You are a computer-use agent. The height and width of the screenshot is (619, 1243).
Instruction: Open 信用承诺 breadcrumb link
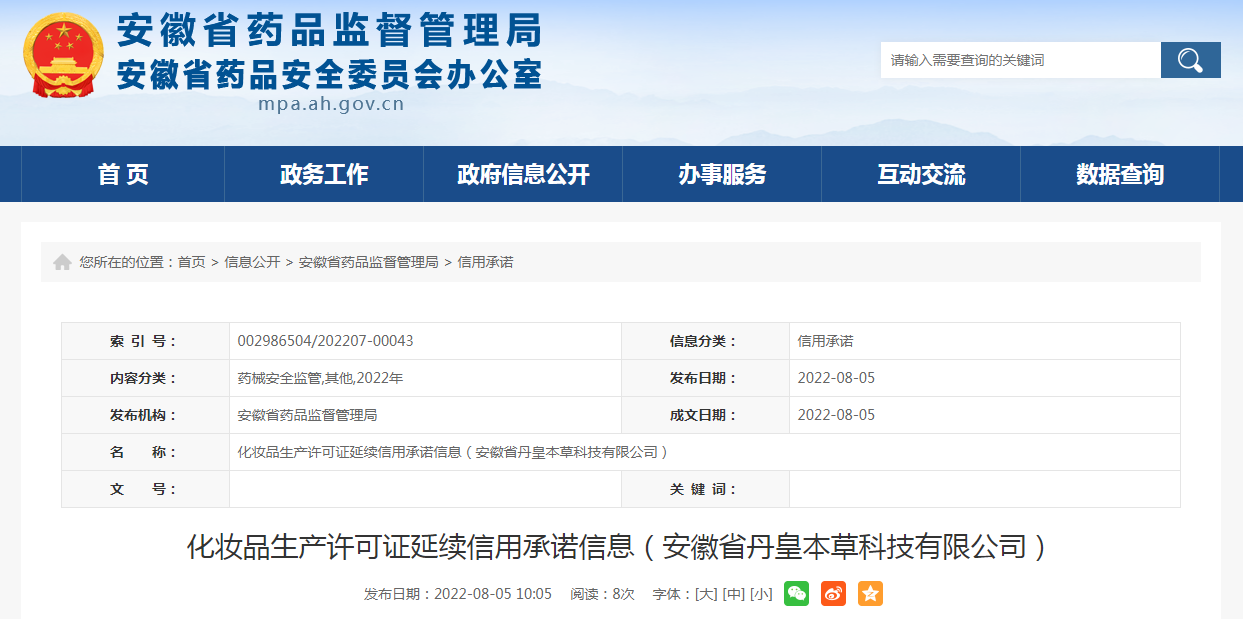tap(485, 262)
